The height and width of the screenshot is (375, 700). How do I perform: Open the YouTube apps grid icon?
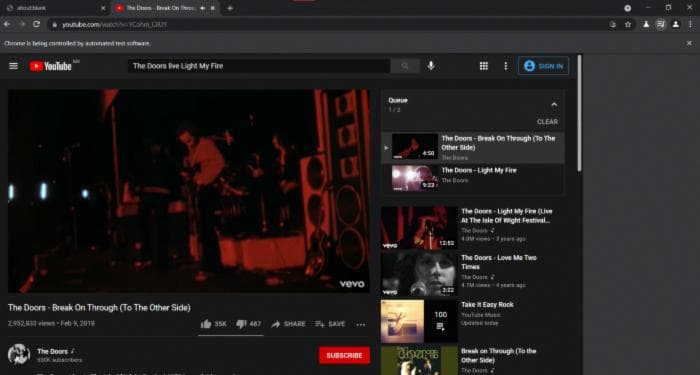click(x=483, y=66)
